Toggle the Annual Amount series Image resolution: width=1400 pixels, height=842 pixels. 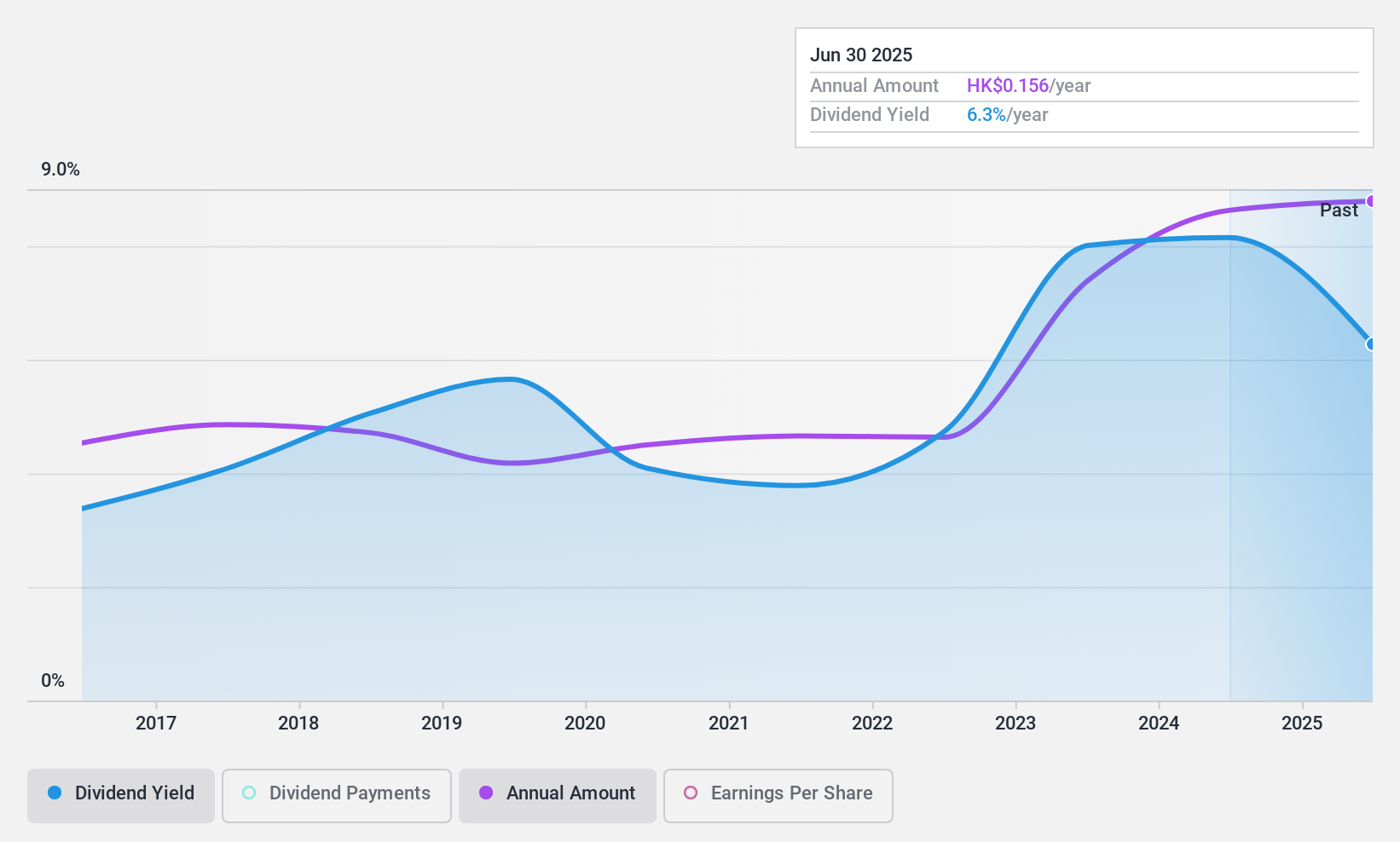(558, 796)
